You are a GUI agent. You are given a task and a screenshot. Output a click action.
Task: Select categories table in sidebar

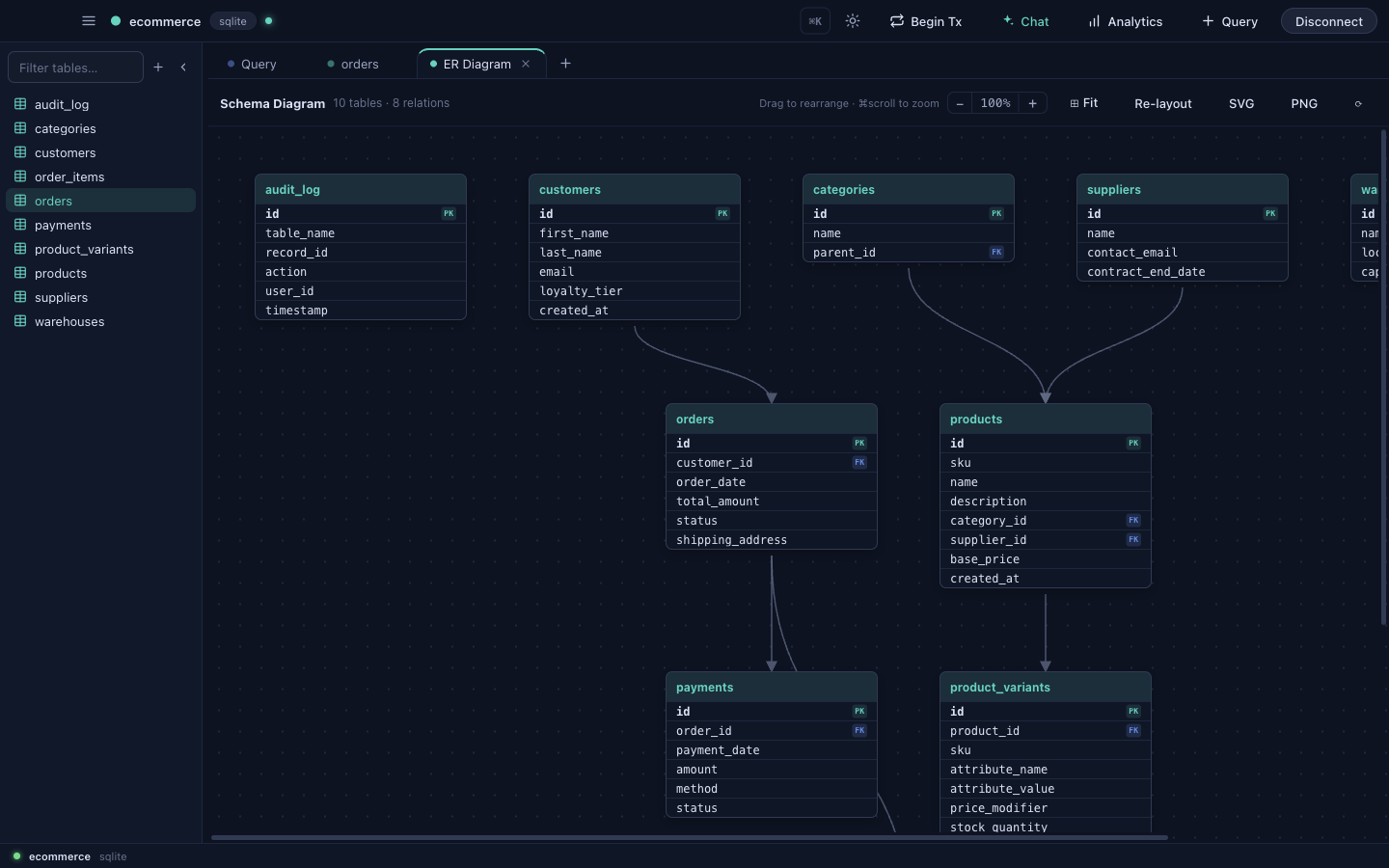101,128
